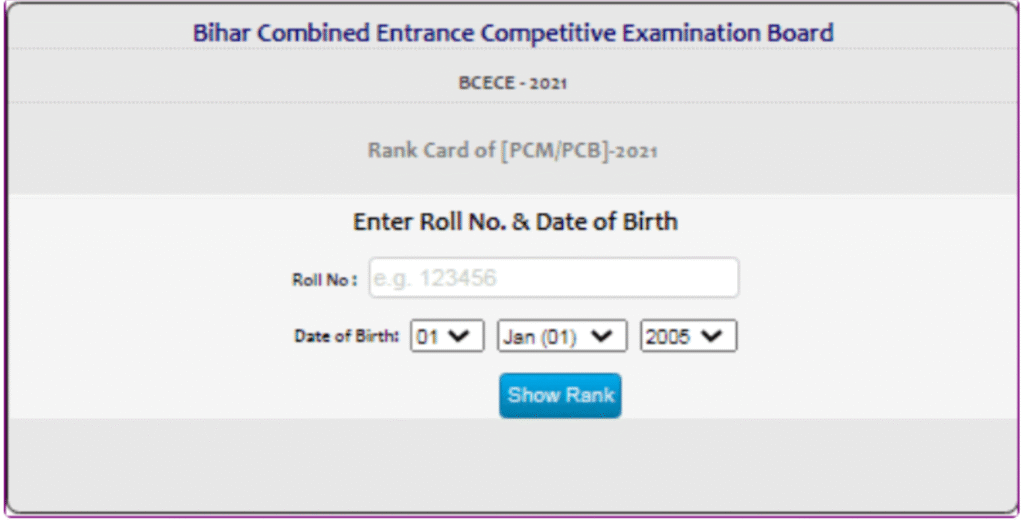Open the day dropdown showing 01
The height and width of the screenshot is (521, 1024).
tap(447, 336)
